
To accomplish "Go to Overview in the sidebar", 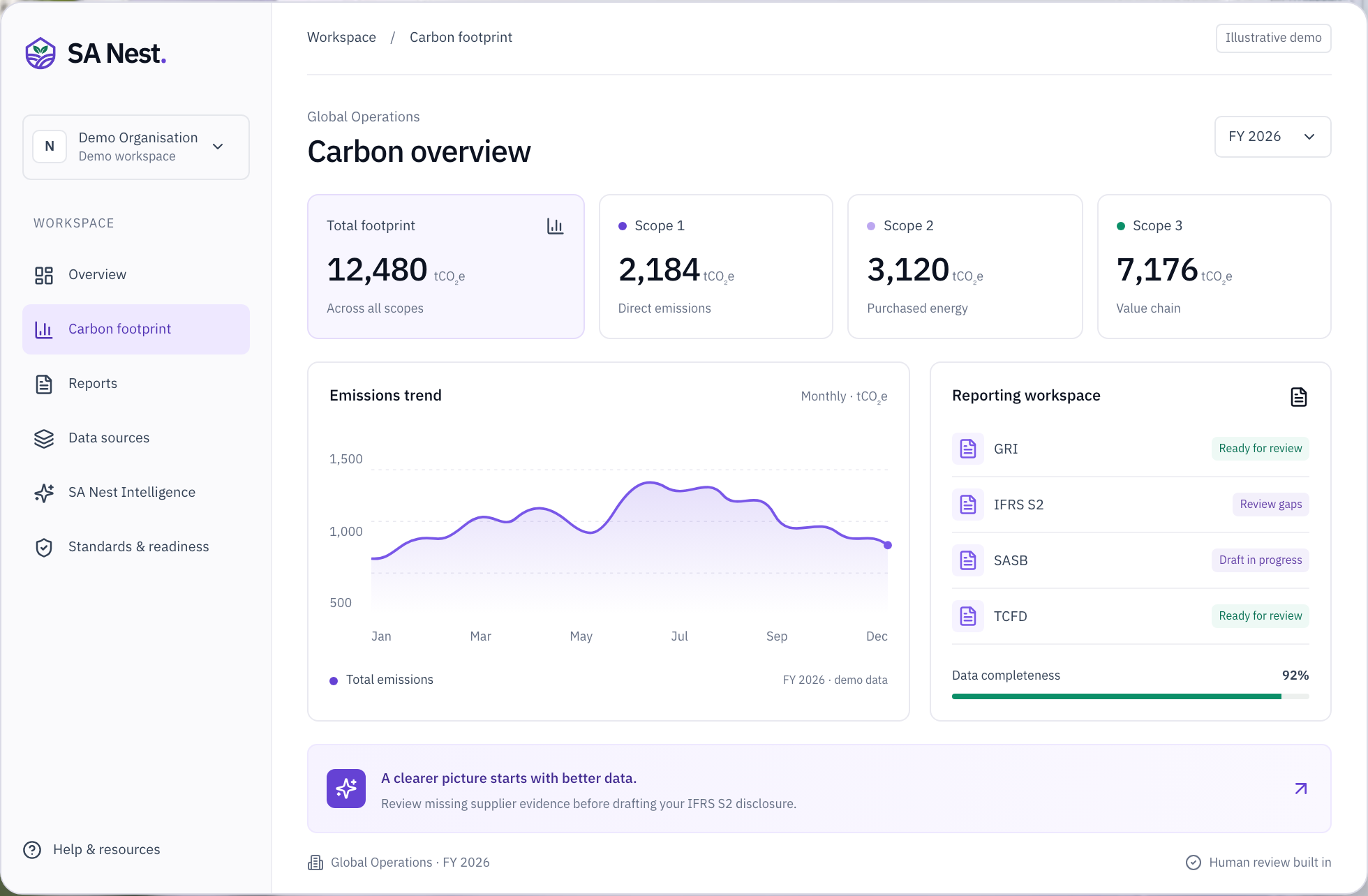I will point(136,275).
